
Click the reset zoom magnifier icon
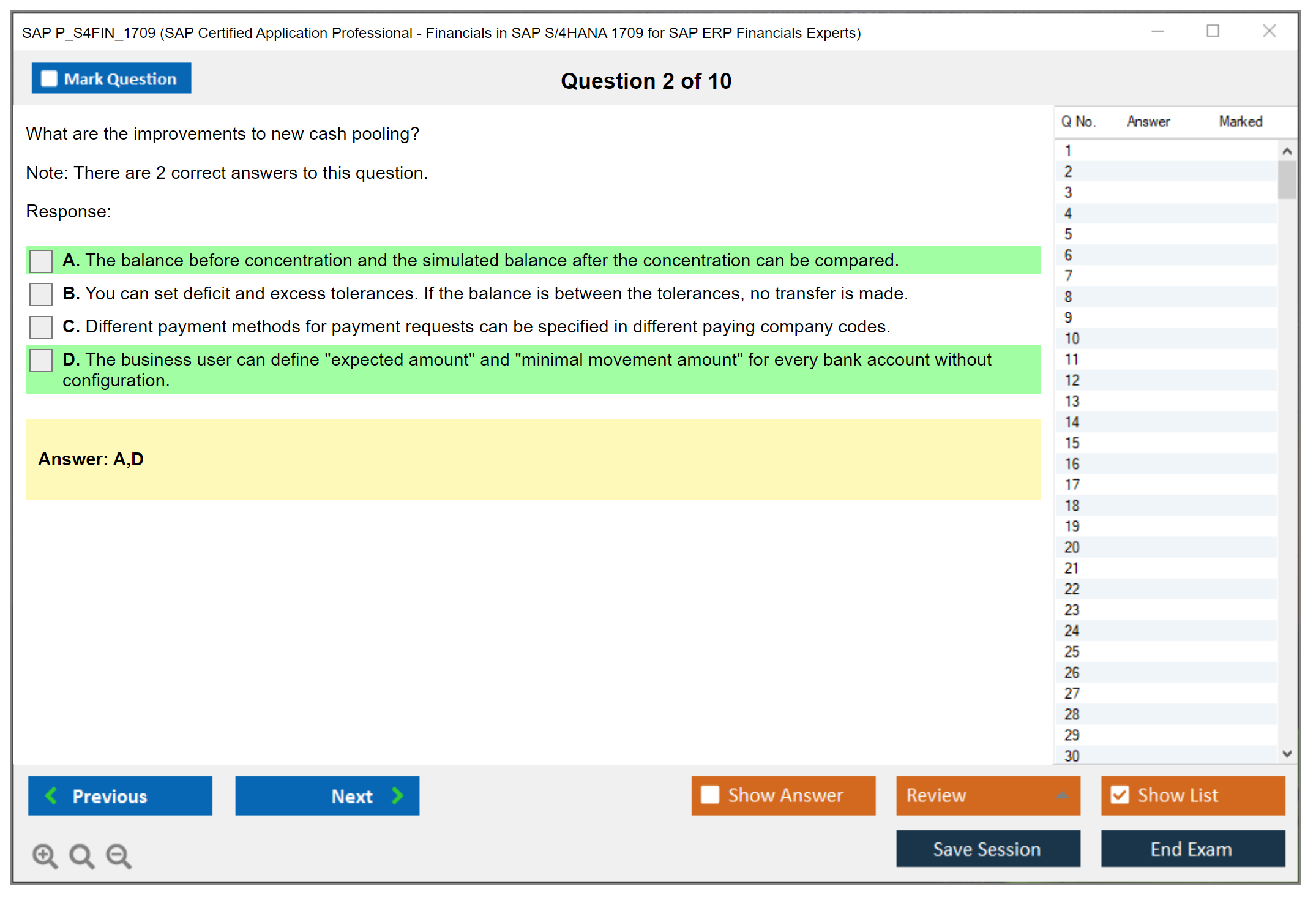pos(81,855)
